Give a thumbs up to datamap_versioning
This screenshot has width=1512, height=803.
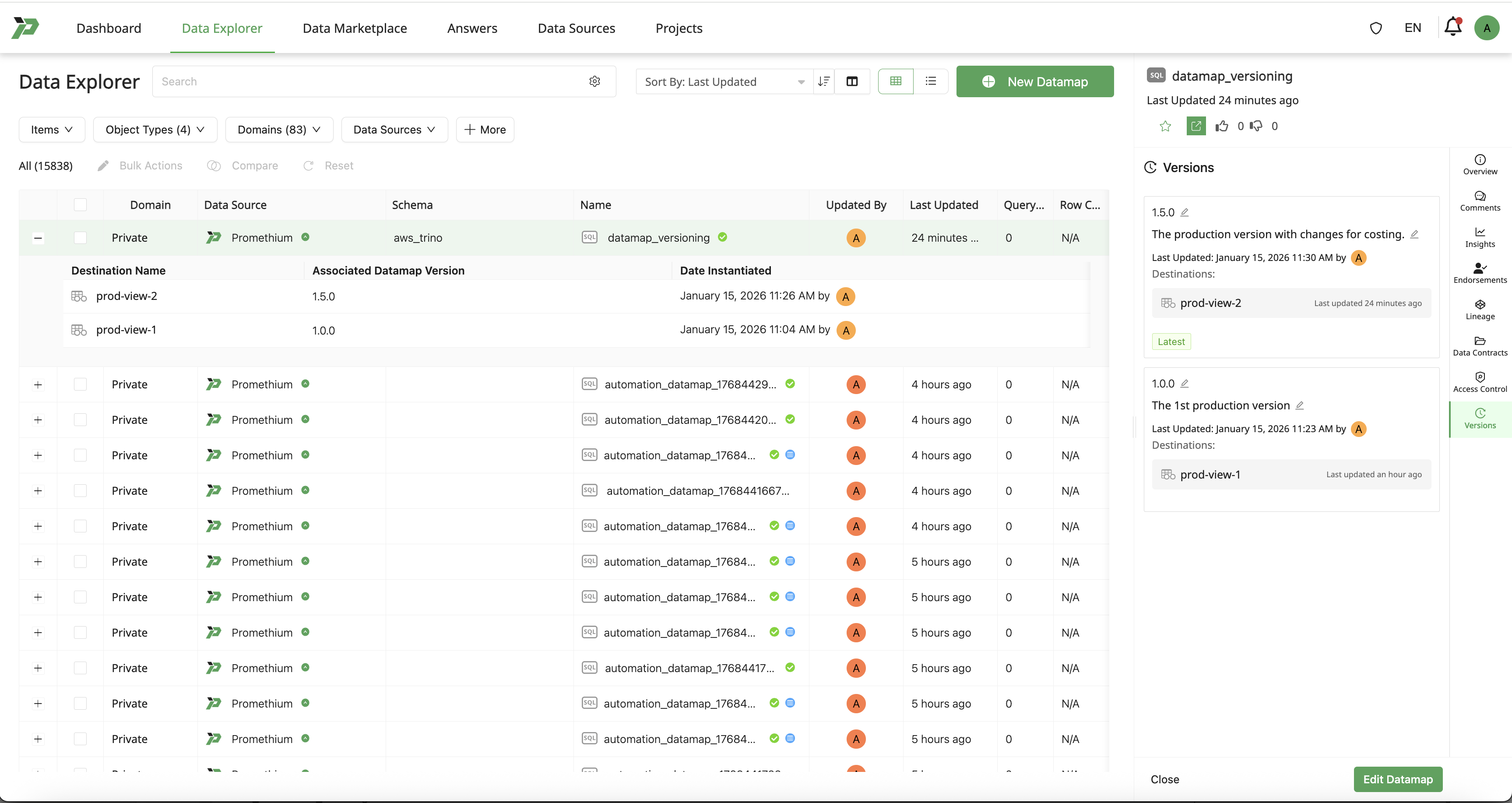pyautogui.click(x=1223, y=126)
